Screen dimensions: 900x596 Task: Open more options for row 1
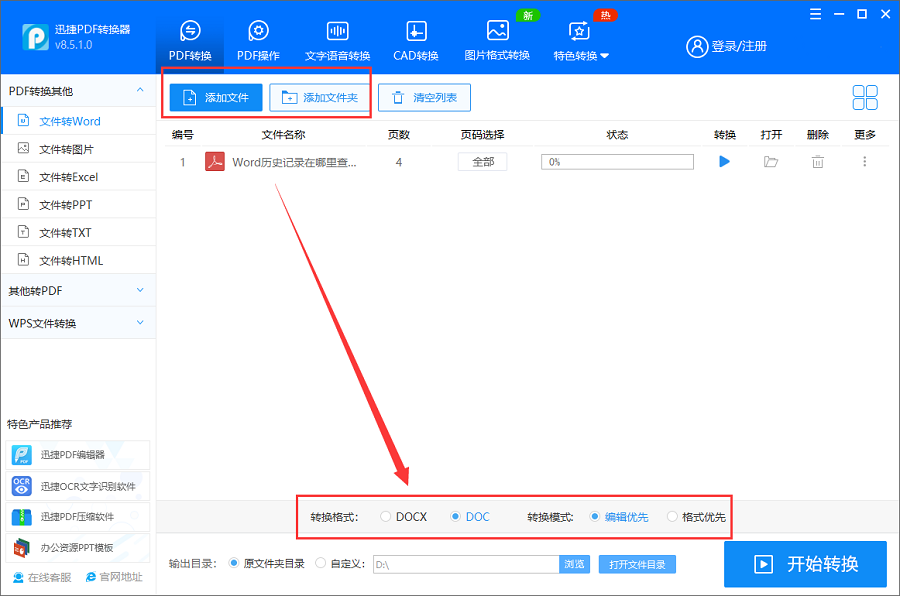click(x=864, y=162)
